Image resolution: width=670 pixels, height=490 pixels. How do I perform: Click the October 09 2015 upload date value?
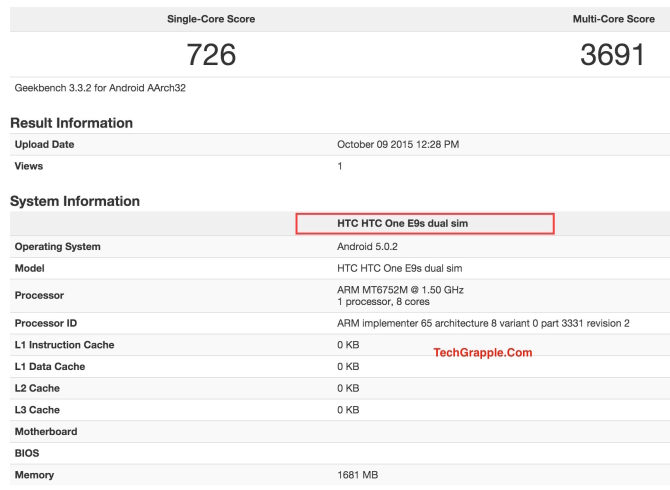point(398,144)
